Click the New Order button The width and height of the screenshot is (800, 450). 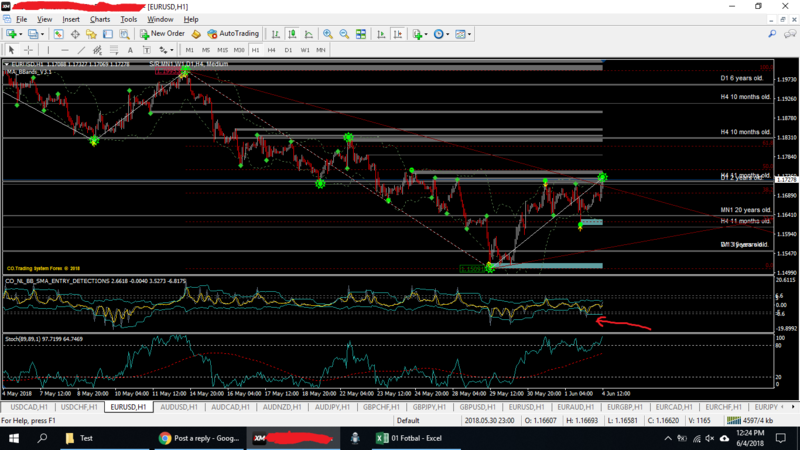pos(162,34)
